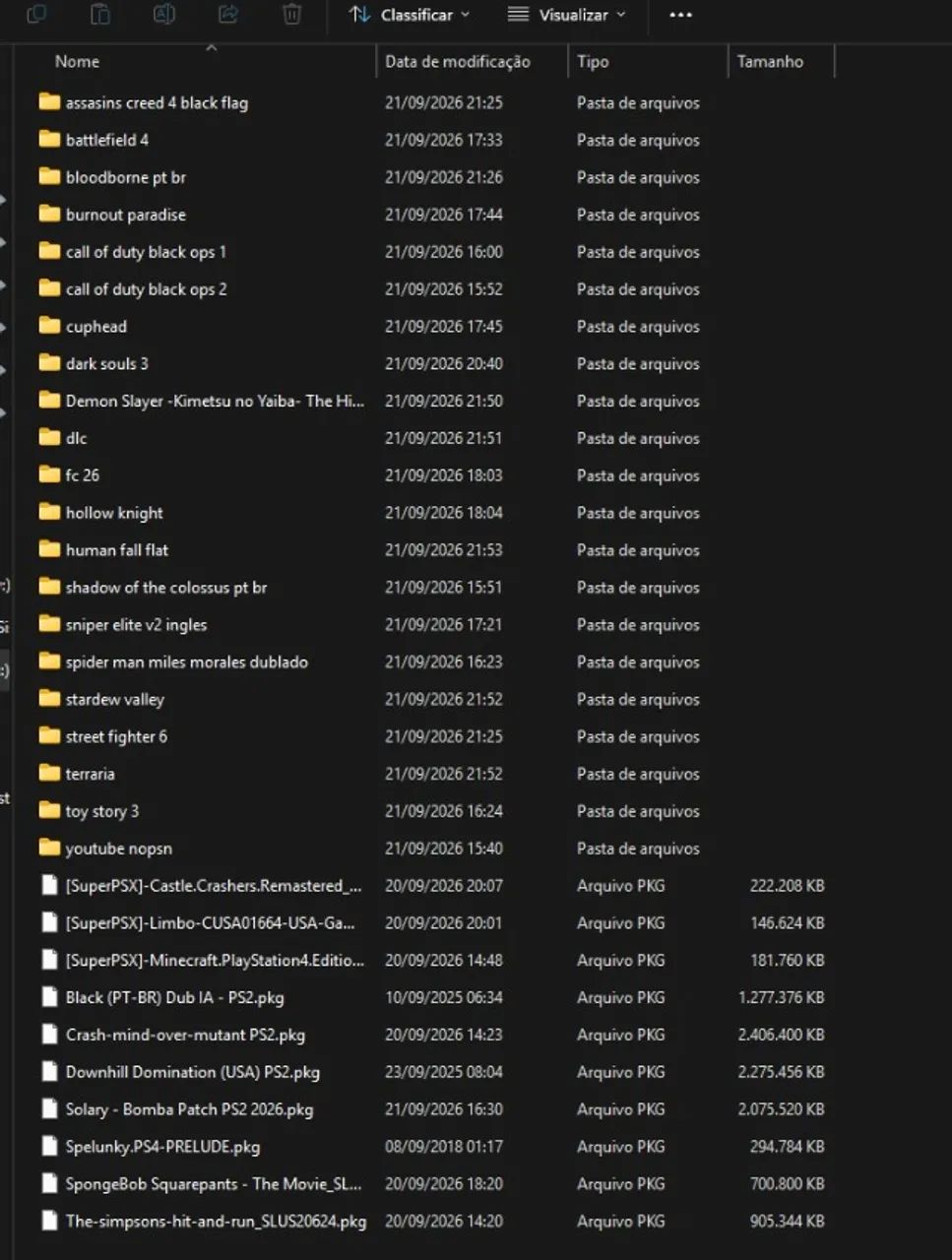Sort by the Nome column header
The width and height of the screenshot is (952, 1260).
coord(77,61)
